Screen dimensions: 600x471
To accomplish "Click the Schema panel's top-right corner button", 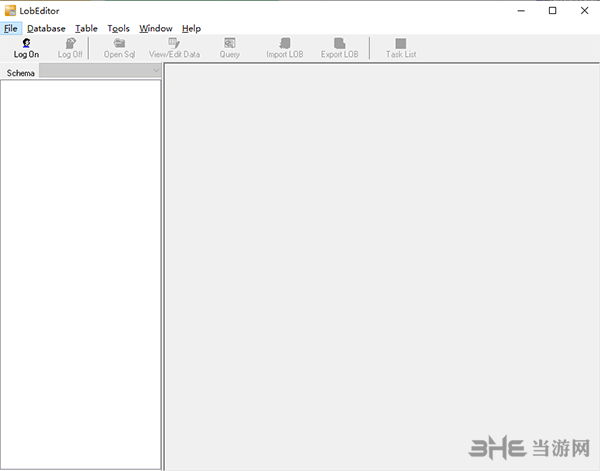I will [156, 71].
